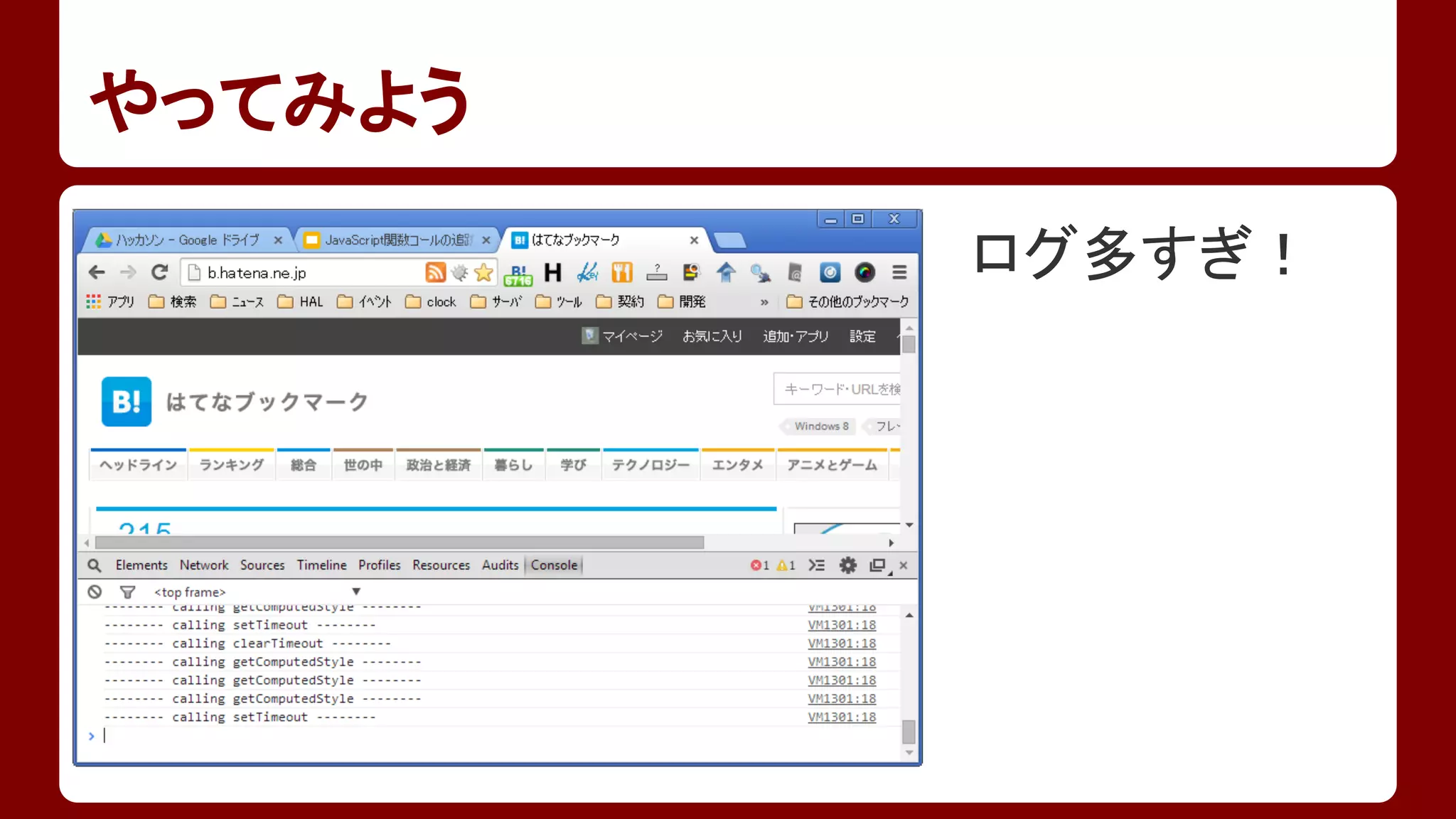Click the Hatena bookmark count extension icon
Viewport: 1456px width, 819px height.
coord(518,273)
